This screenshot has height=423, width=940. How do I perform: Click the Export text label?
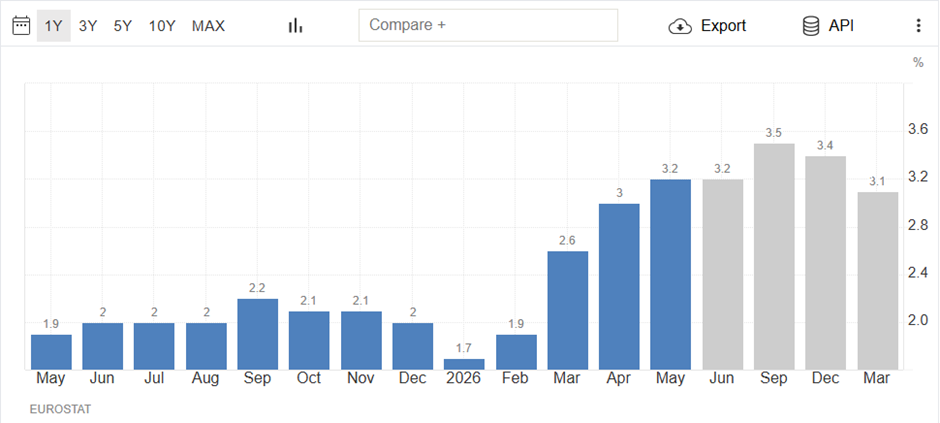(x=724, y=26)
